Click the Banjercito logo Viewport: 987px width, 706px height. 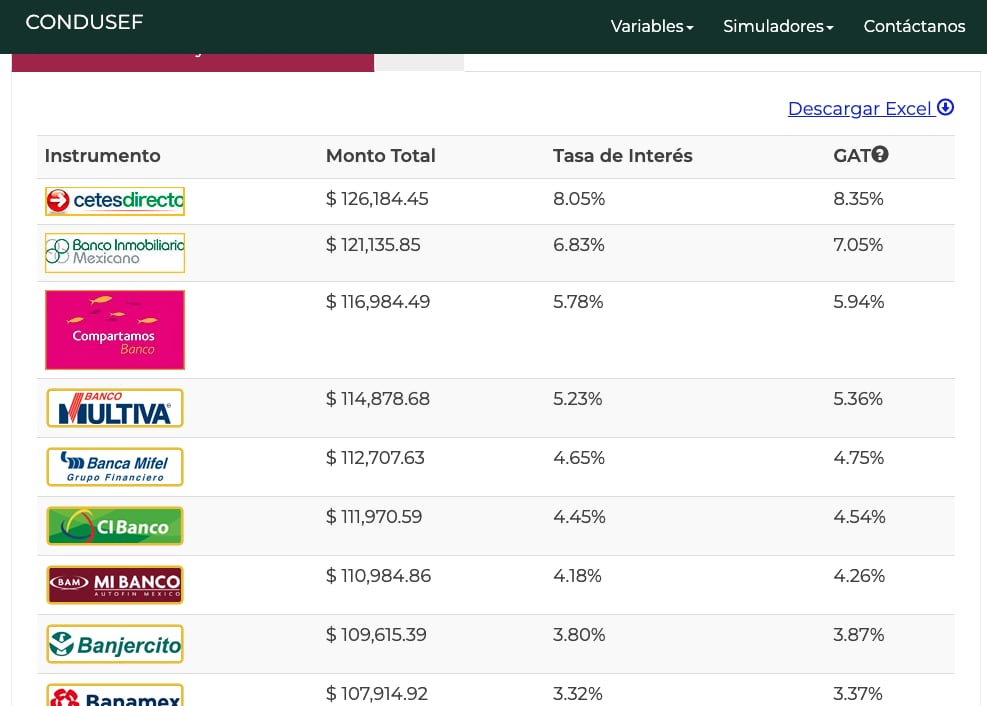(115, 644)
